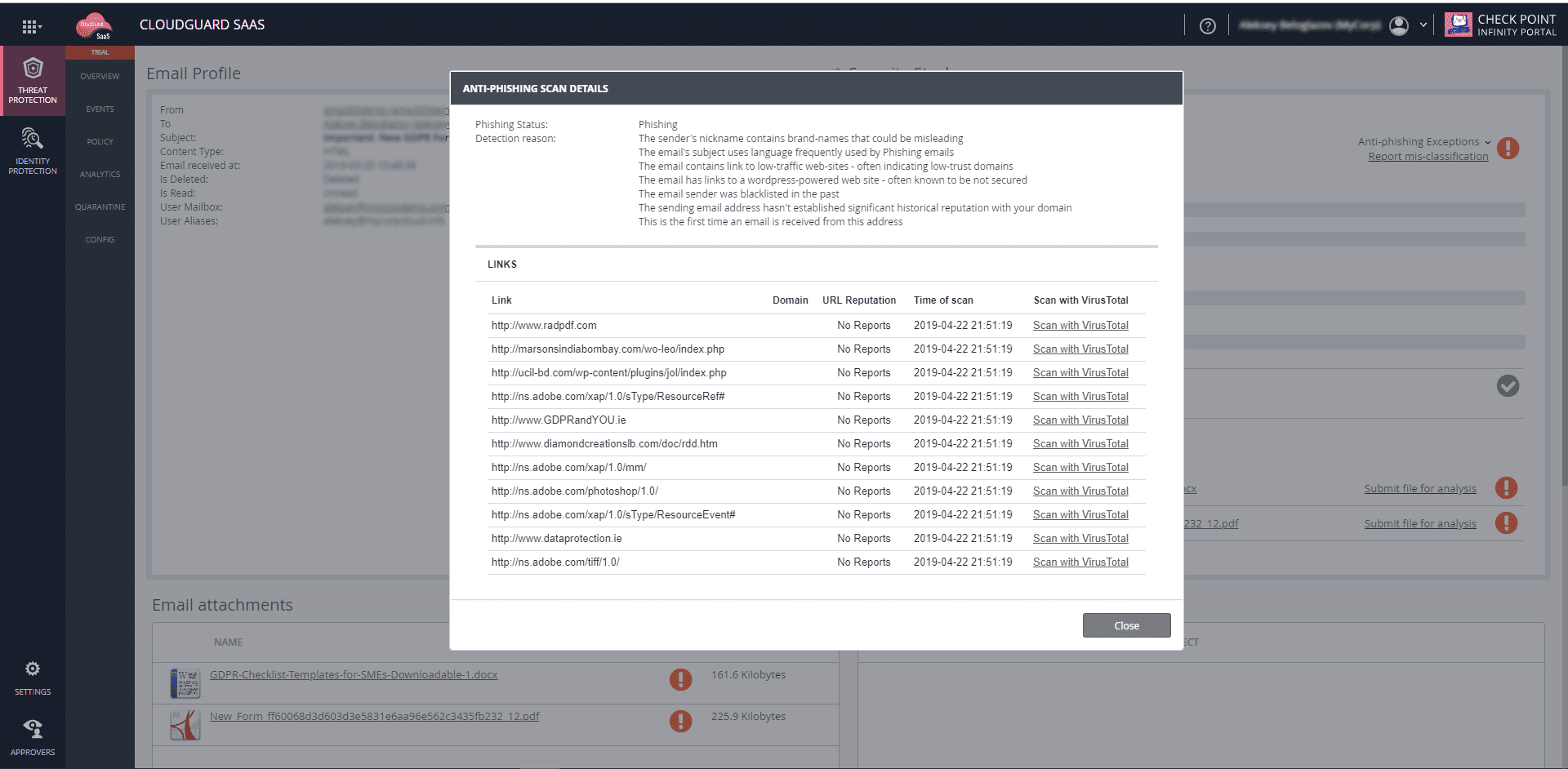
Task: Expand the Anti-phishing Exceptions dropdown
Action: 1424,142
